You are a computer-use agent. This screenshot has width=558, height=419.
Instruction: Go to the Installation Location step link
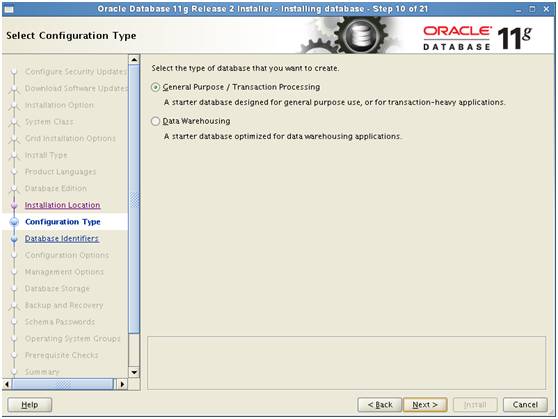(62, 205)
